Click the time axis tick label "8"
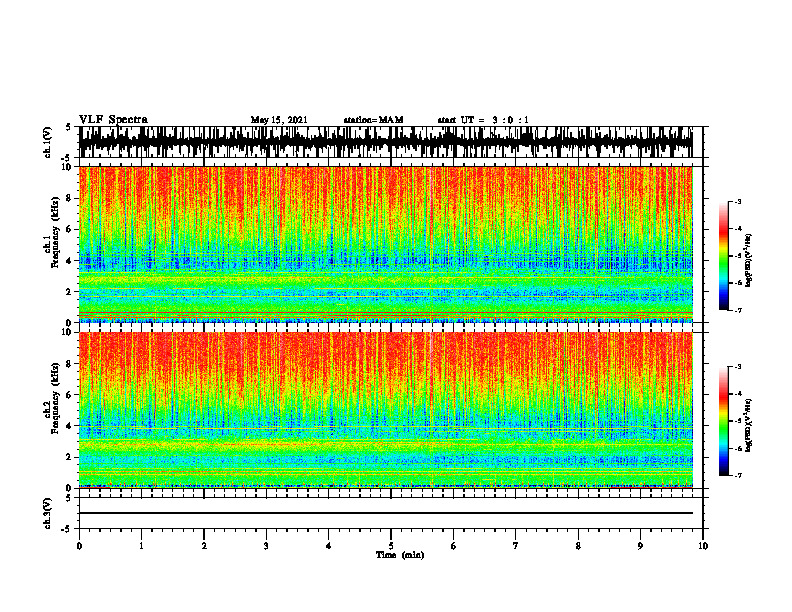Screen dimensions: 792x612 pyautogui.click(x=578, y=546)
